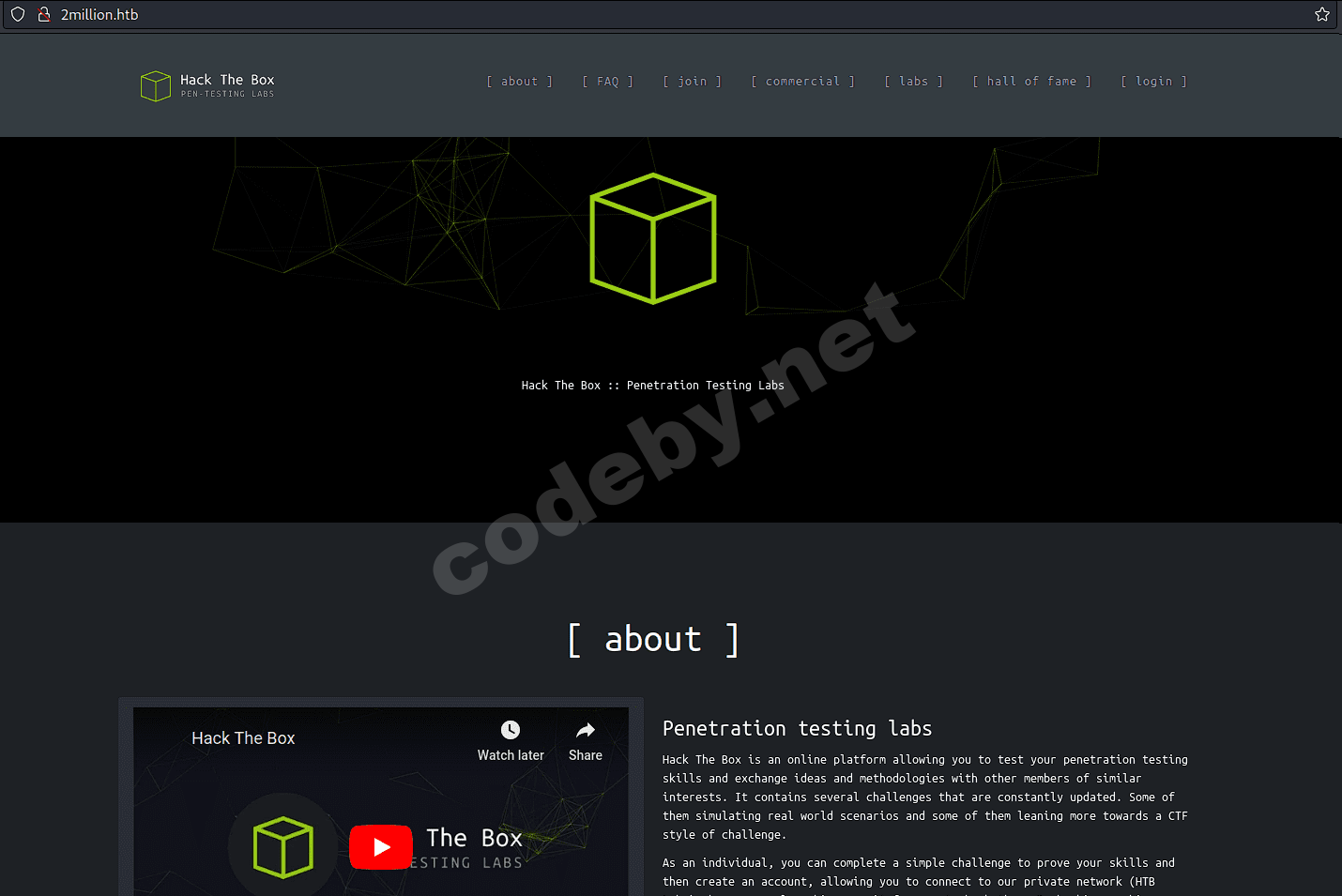This screenshot has height=896, width=1342.
Task: Open the site security padlock info
Action: click(43, 14)
